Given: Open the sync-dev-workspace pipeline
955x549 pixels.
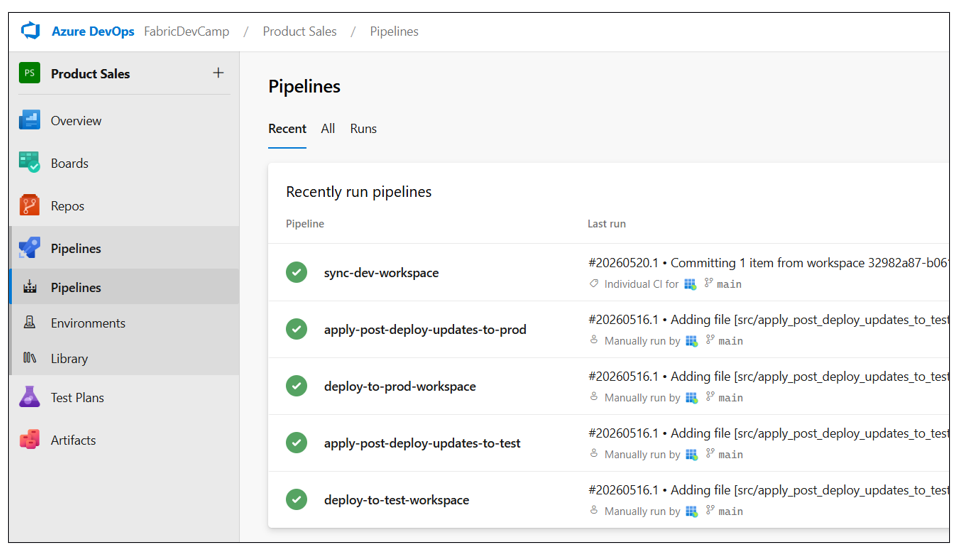Looking at the screenshot, I should pos(381,272).
